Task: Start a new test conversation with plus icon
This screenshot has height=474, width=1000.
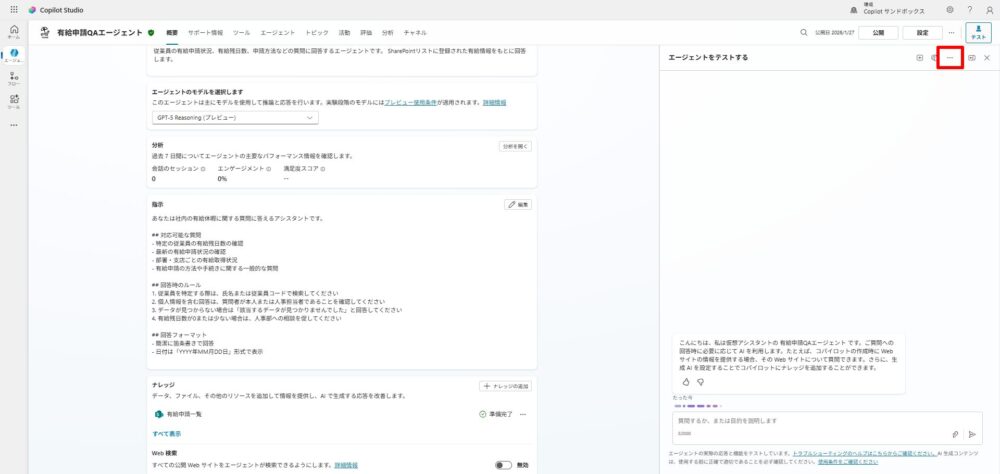Action: click(919, 58)
